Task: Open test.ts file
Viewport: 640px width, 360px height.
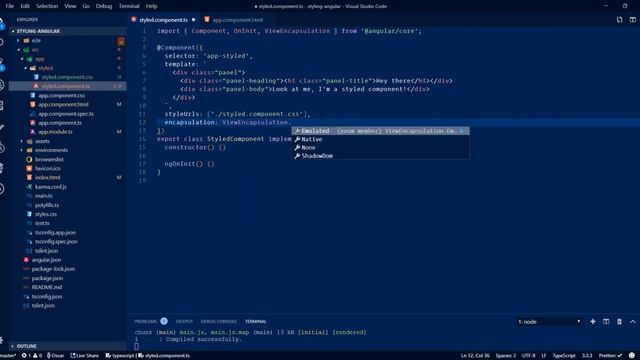Action: [42, 223]
